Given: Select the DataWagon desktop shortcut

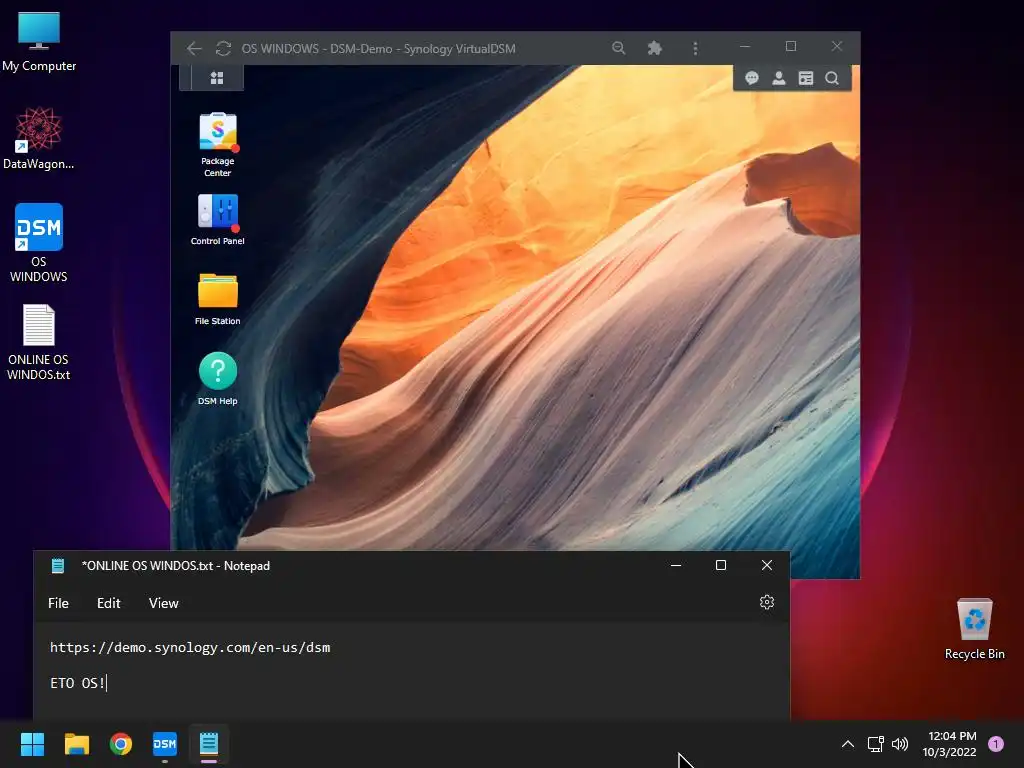Looking at the screenshot, I should [x=39, y=139].
